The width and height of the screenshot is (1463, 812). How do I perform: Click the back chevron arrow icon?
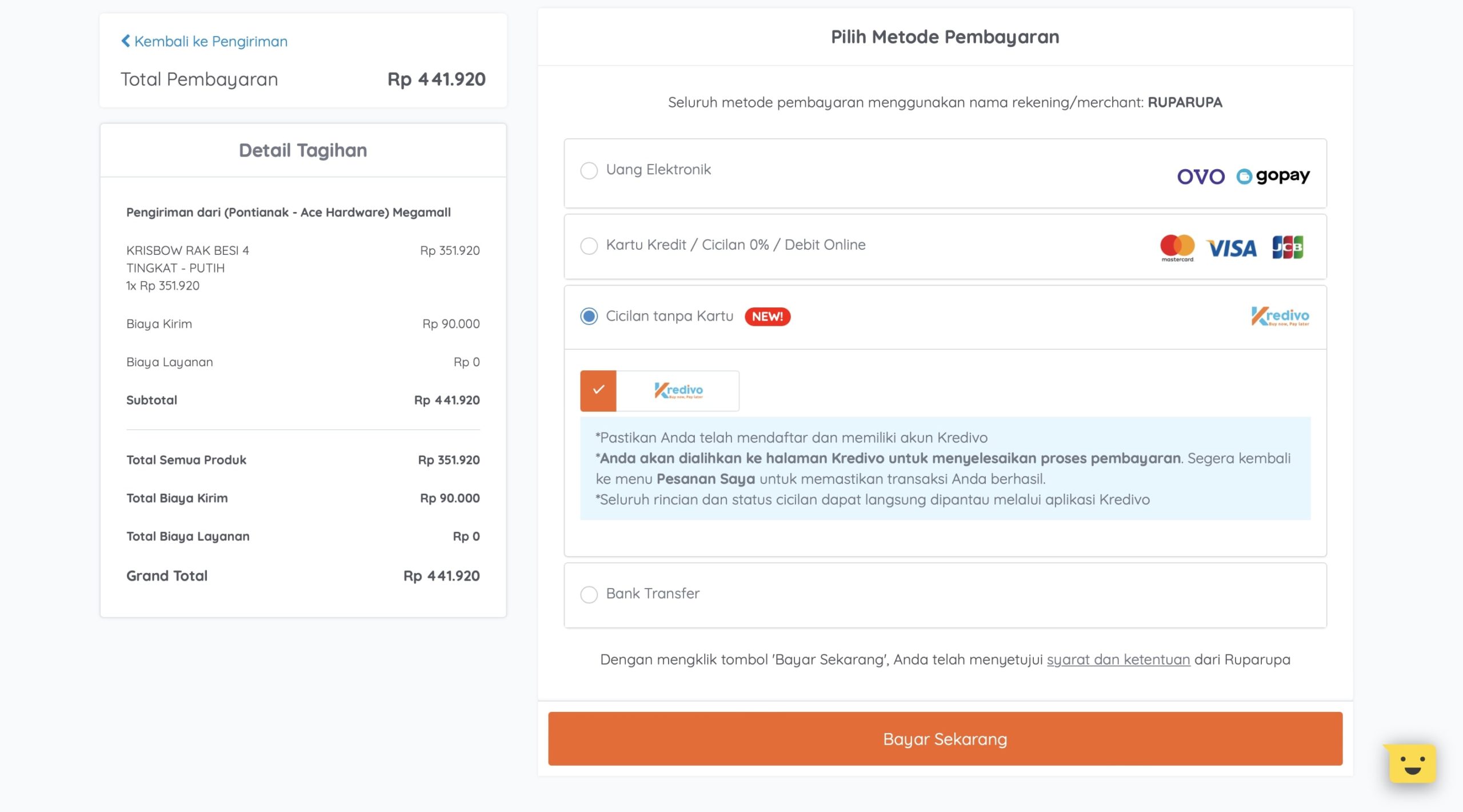pos(126,41)
